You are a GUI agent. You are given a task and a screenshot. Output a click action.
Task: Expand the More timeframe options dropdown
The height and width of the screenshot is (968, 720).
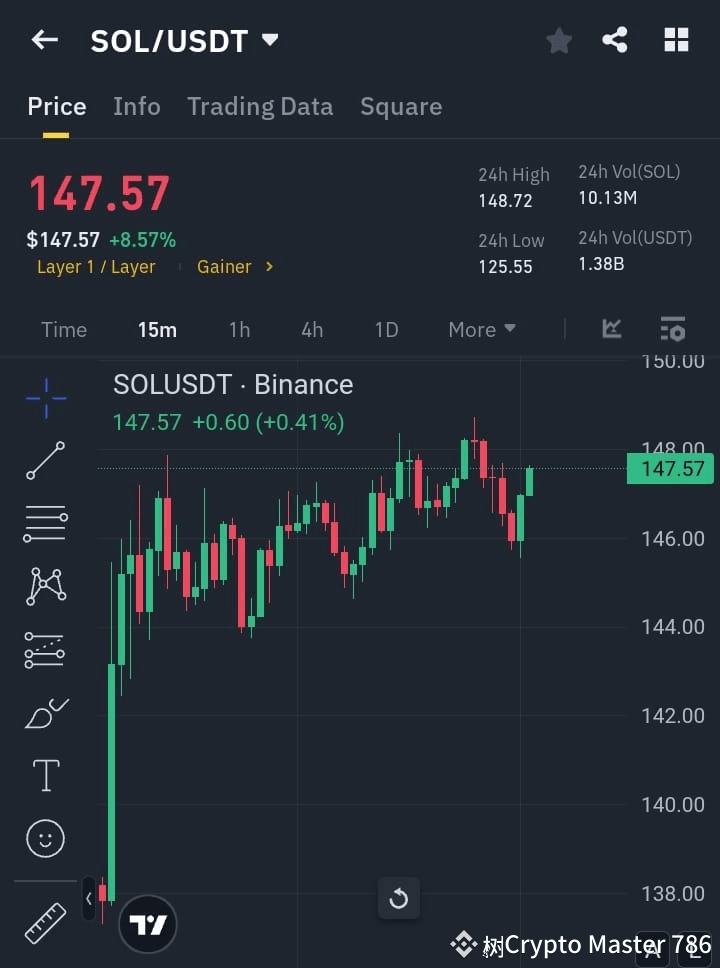481,329
